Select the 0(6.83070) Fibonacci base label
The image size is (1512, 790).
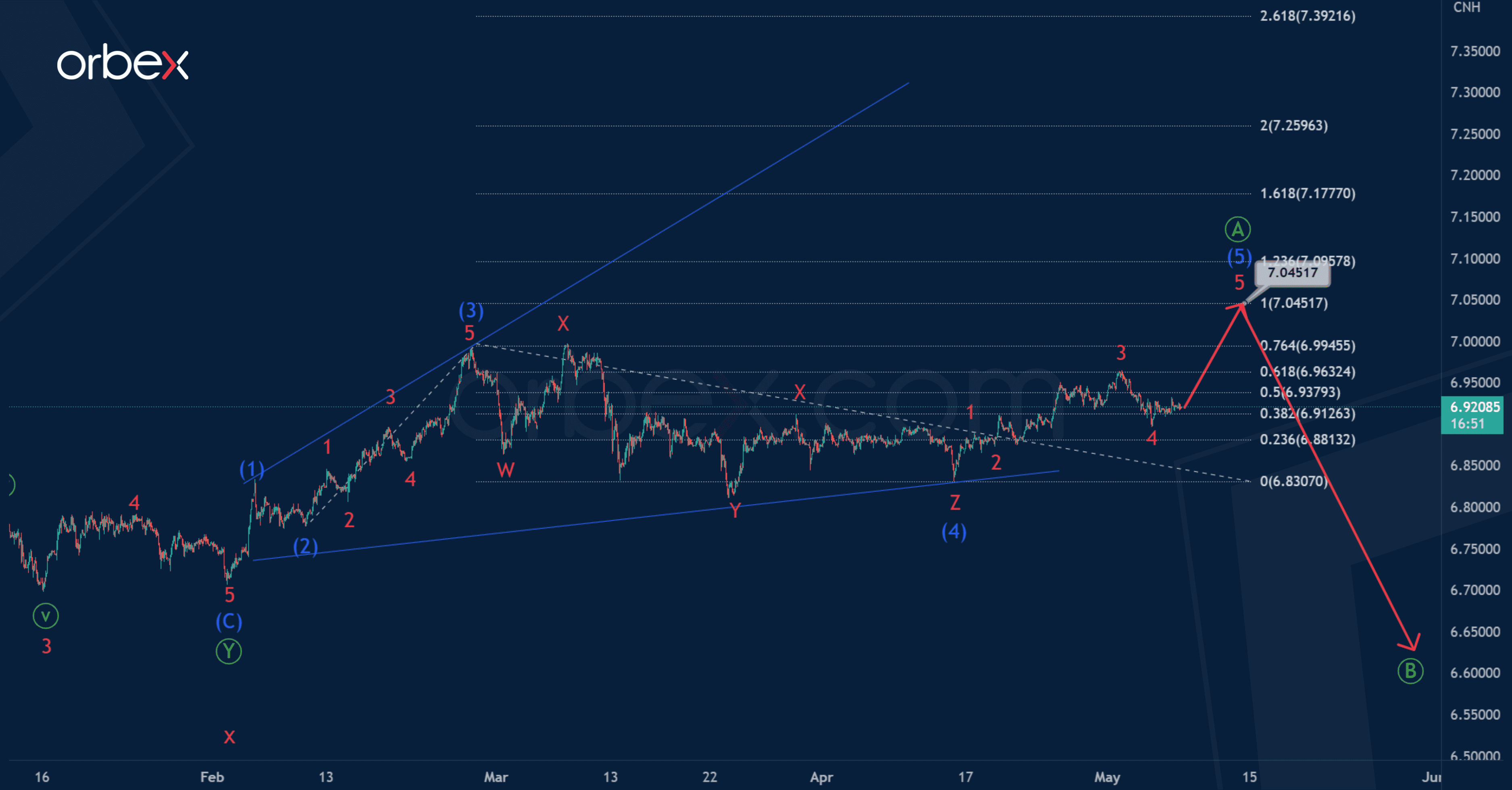coord(1293,481)
